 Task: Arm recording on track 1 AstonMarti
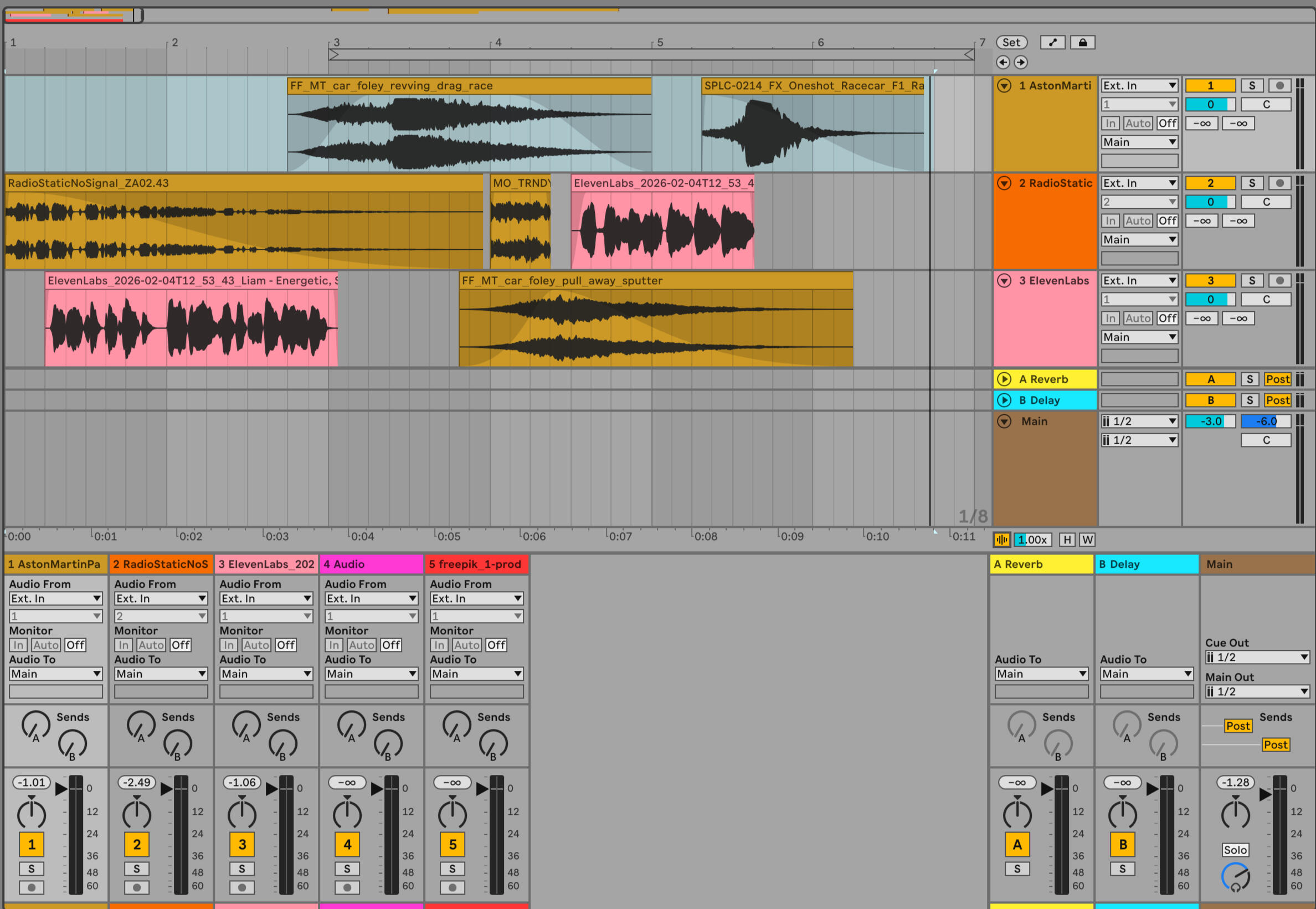pyautogui.click(x=1279, y=85)
